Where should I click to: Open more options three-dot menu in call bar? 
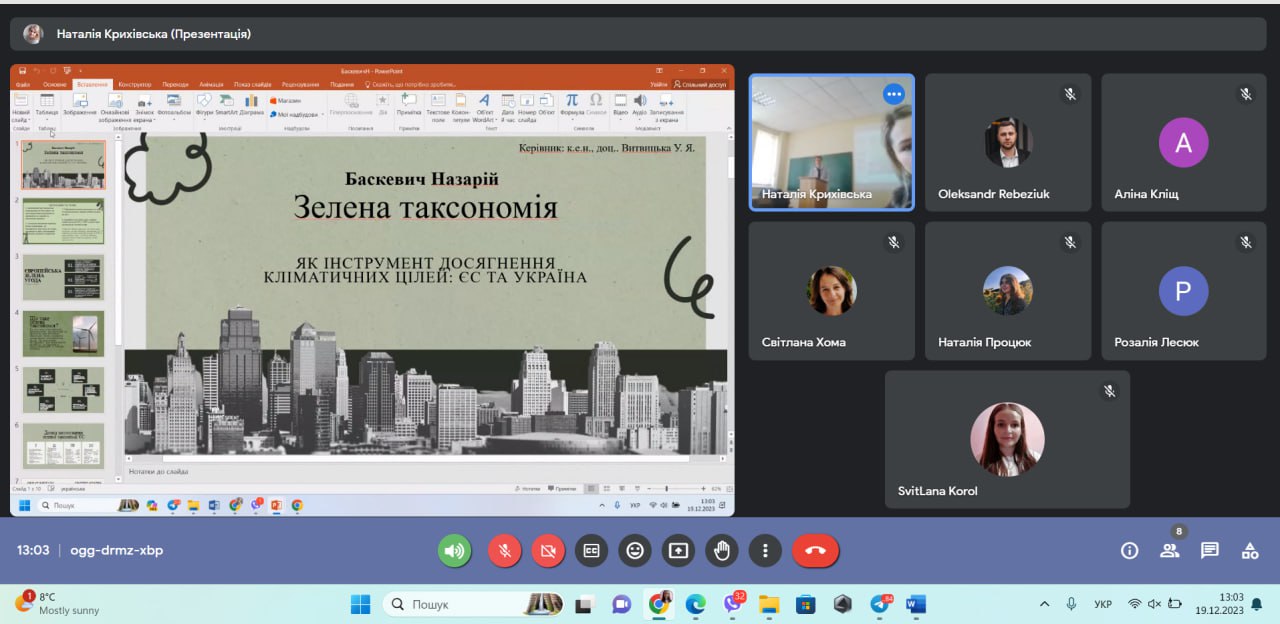click(x=765, y=550)
